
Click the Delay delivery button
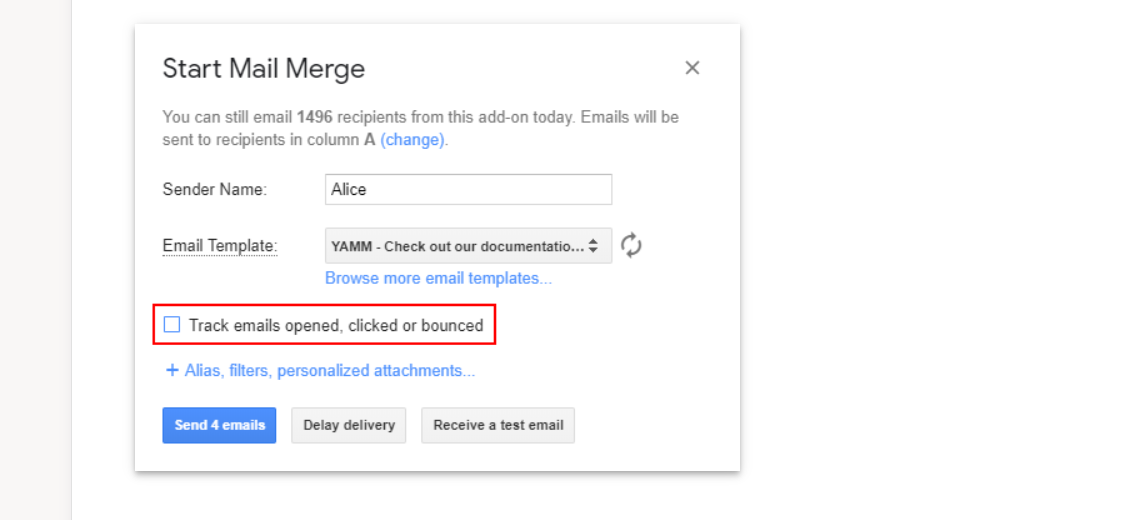349,425
